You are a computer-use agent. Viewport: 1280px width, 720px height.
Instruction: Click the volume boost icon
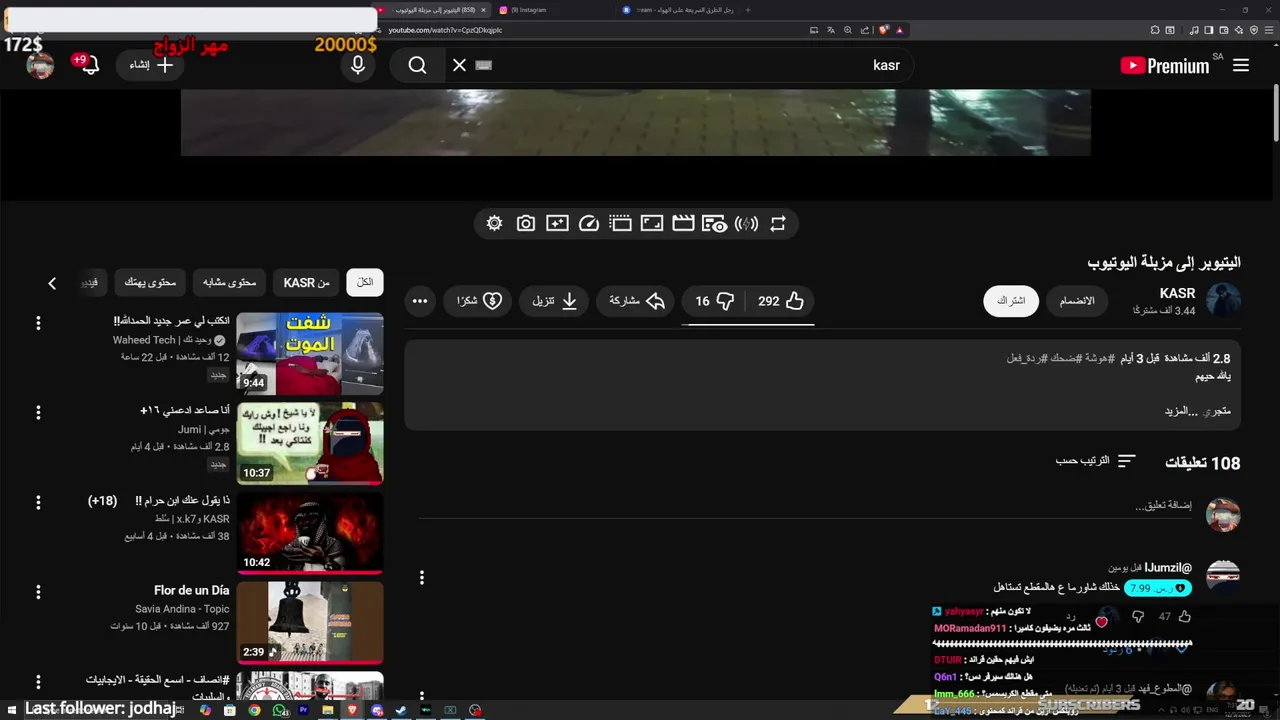click(x=746, y=224)
